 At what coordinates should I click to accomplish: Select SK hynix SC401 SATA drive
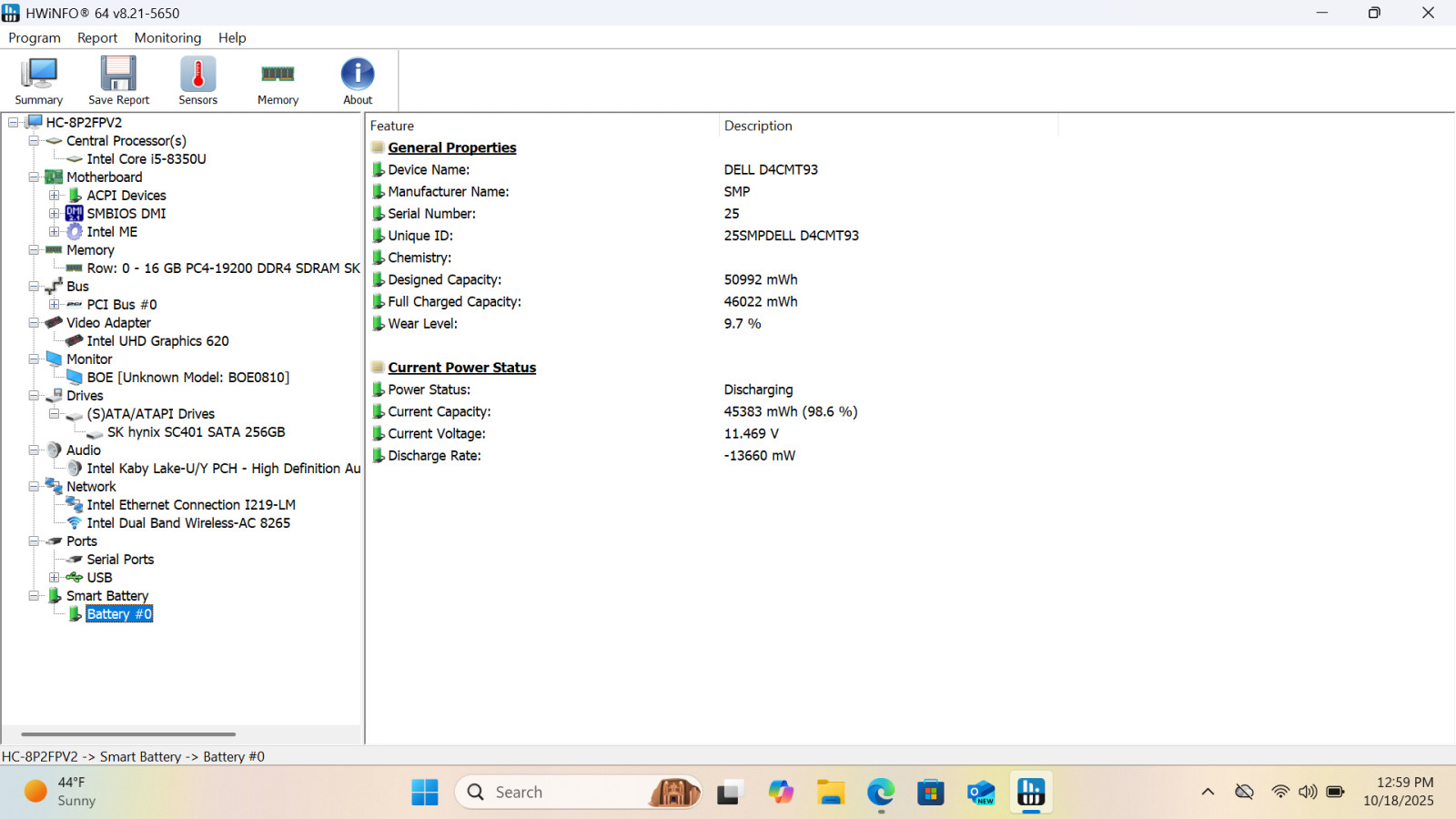click(x=196, y=431)
